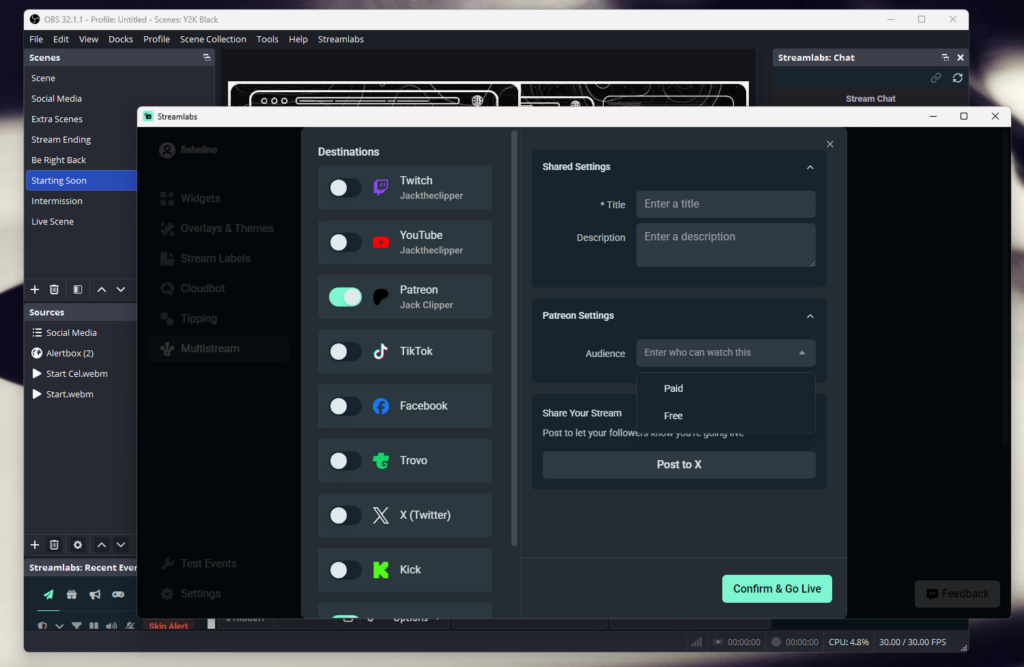Open the Feedback button
Screen dimensions: 1024x667
coord(957,594)
